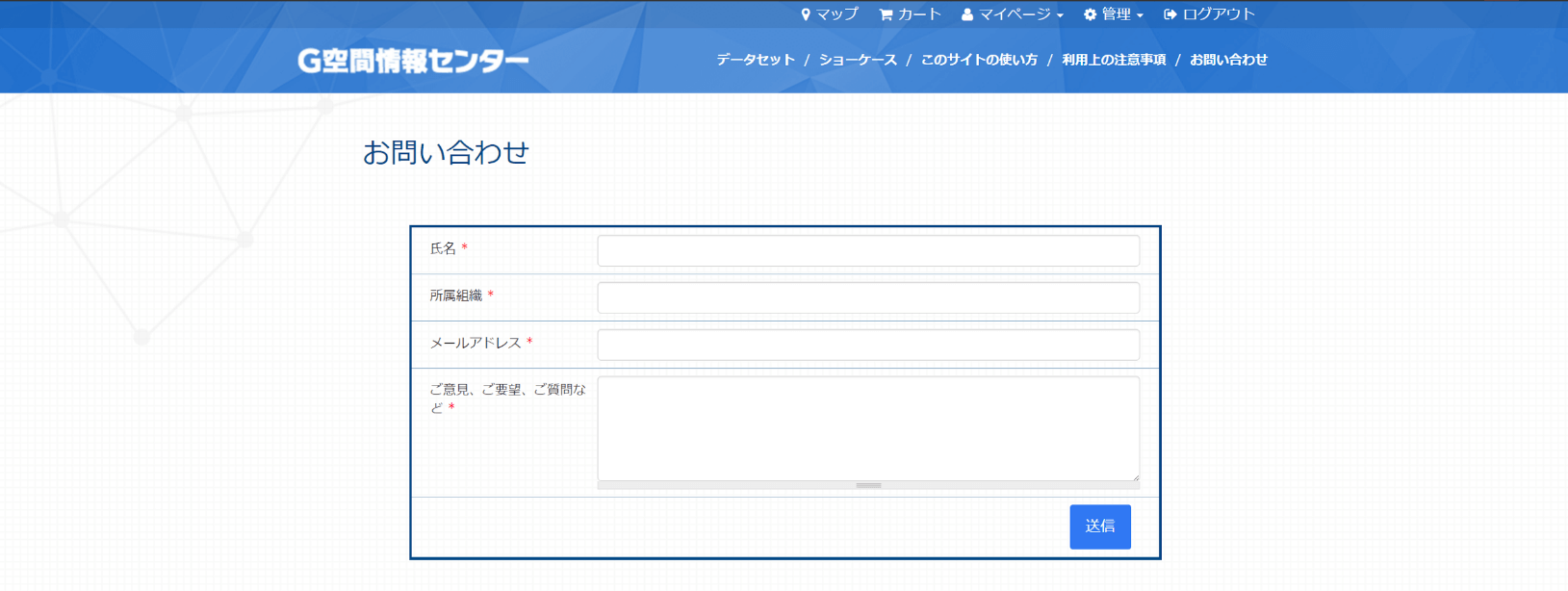Open このサイトの使い方 navigation item
The width and height of the screenshot is (1568, 591).
click(x=979, y=60)
